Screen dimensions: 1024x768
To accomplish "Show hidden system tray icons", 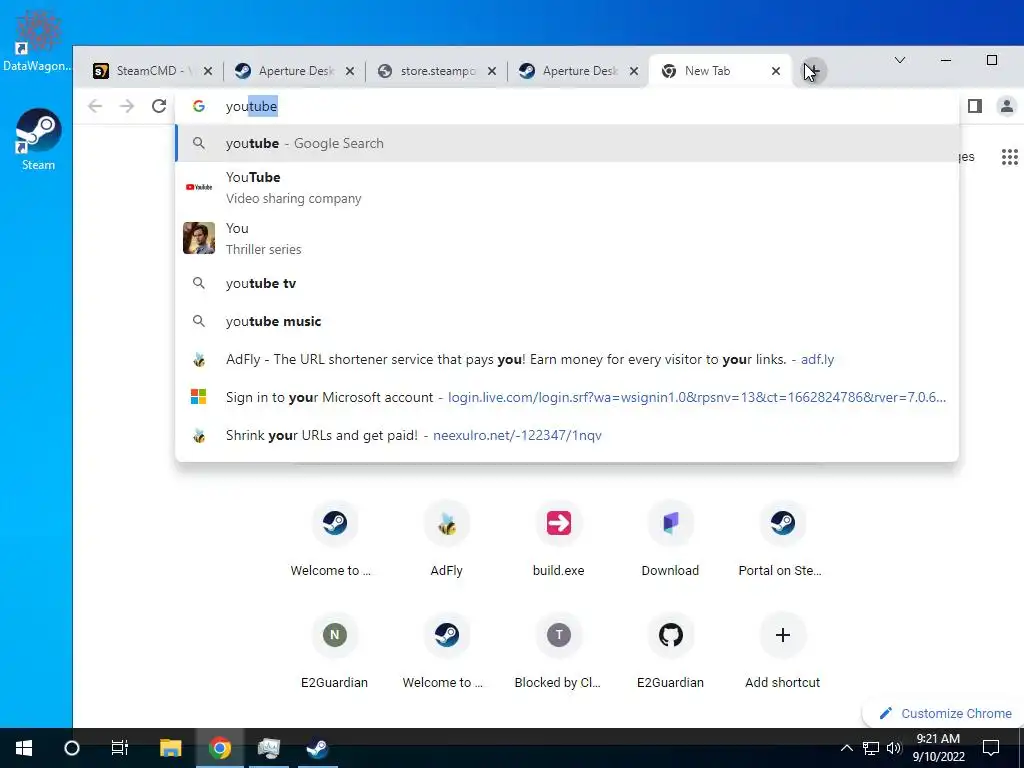I will pos(846,748).
